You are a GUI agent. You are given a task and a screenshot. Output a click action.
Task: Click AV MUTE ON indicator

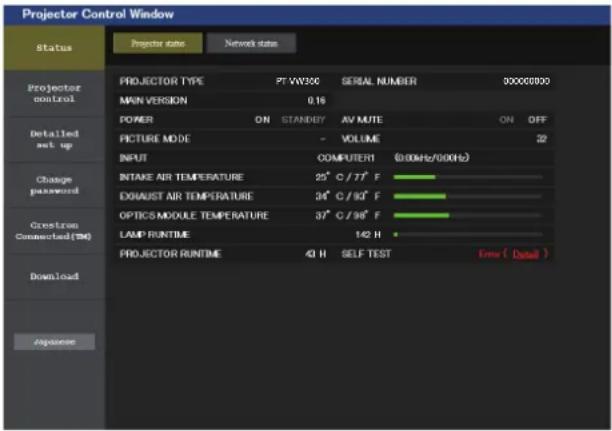click(506, 120)
